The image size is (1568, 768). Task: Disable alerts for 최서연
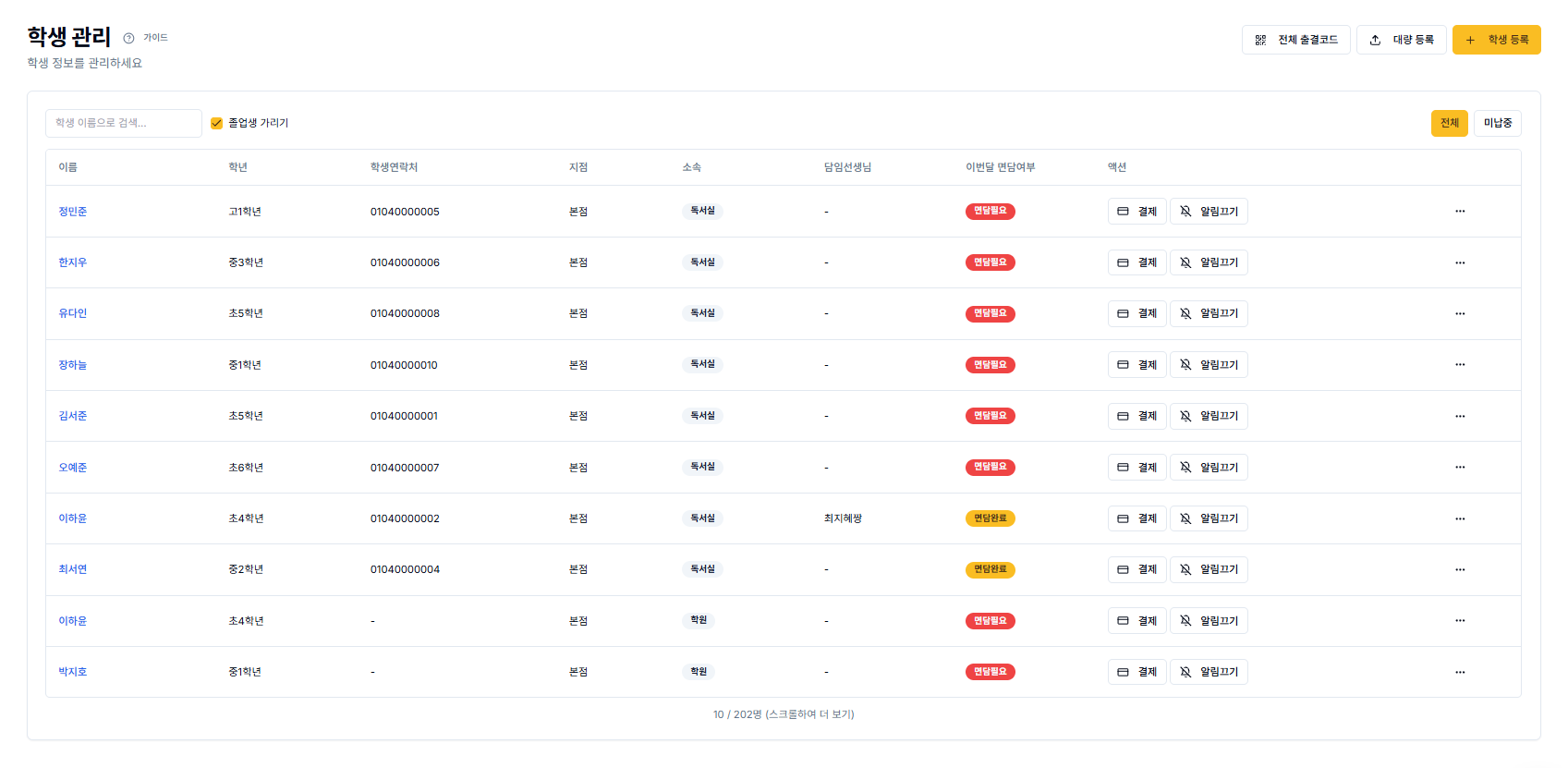[x=1209, y=569]
